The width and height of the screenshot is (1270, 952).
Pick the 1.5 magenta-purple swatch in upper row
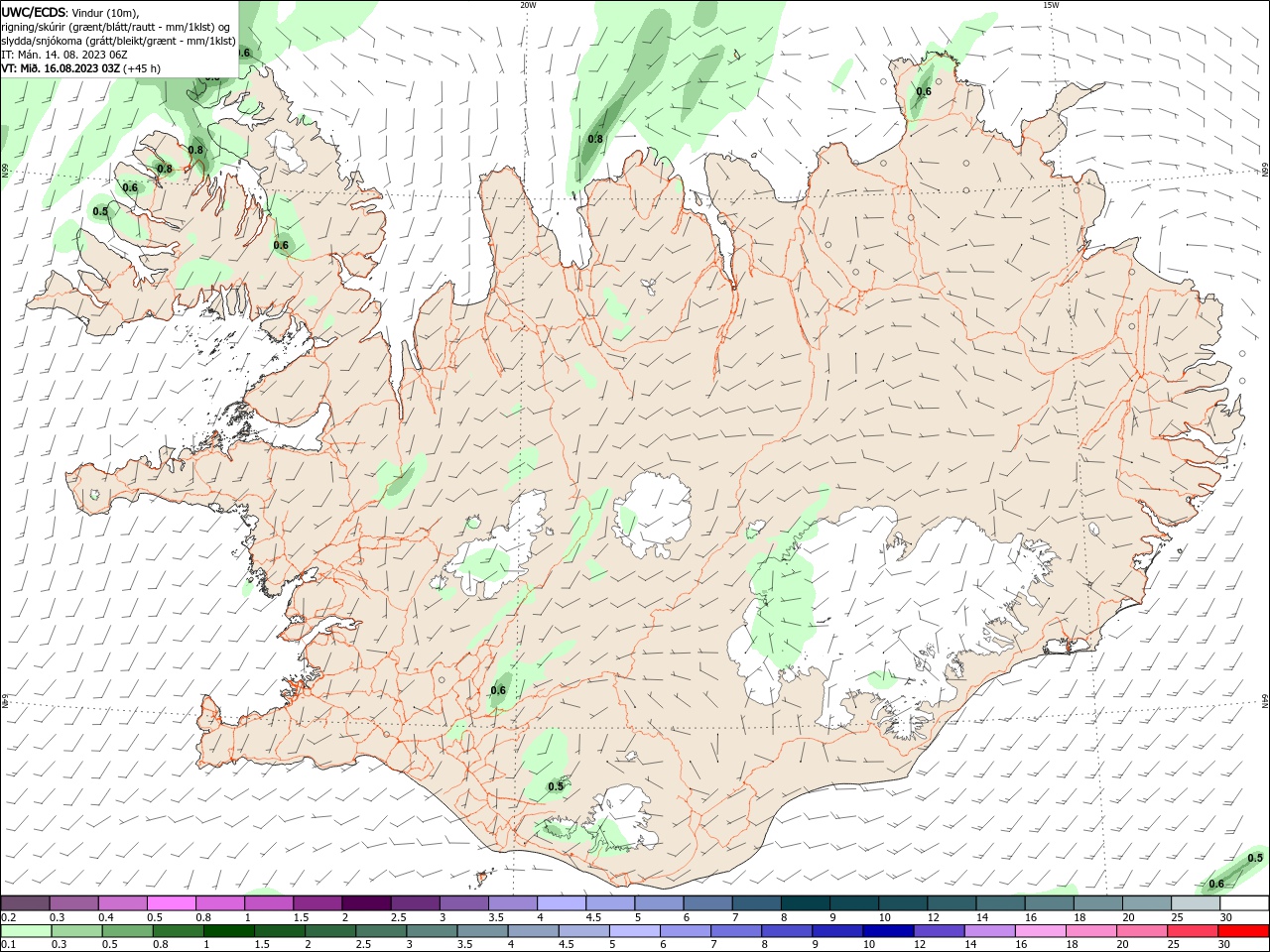317,903
